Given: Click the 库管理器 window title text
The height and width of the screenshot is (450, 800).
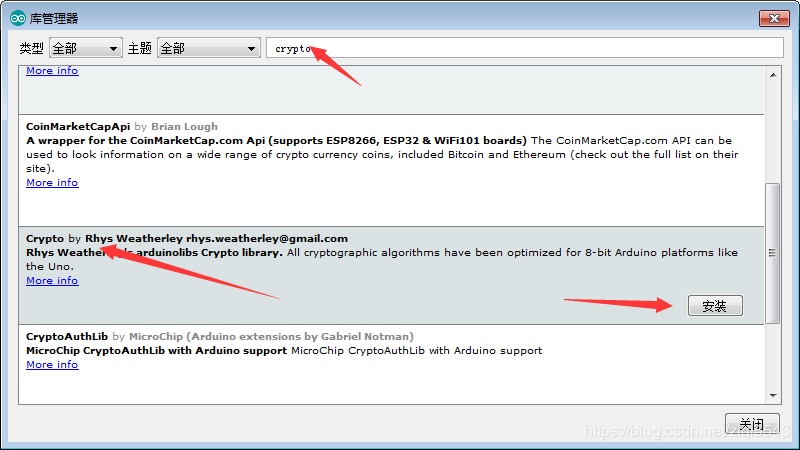Looking at the screenshot, I should [x=54, y=19].
